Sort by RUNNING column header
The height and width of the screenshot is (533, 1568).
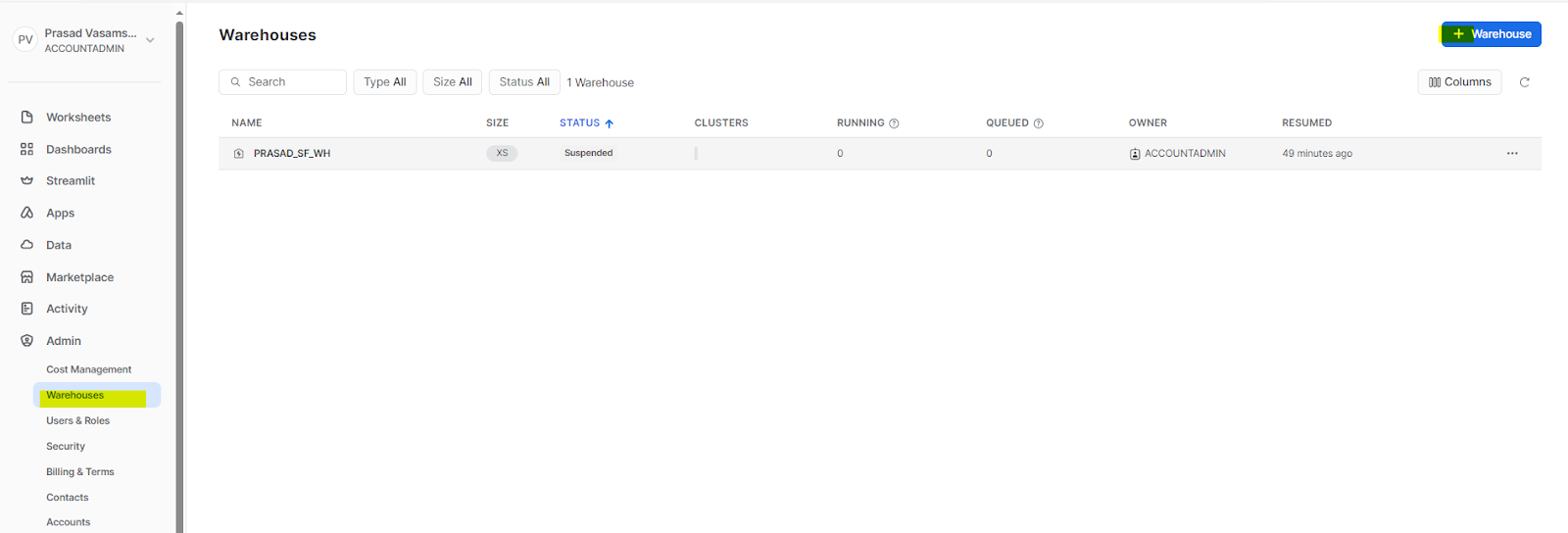(860, 123)
